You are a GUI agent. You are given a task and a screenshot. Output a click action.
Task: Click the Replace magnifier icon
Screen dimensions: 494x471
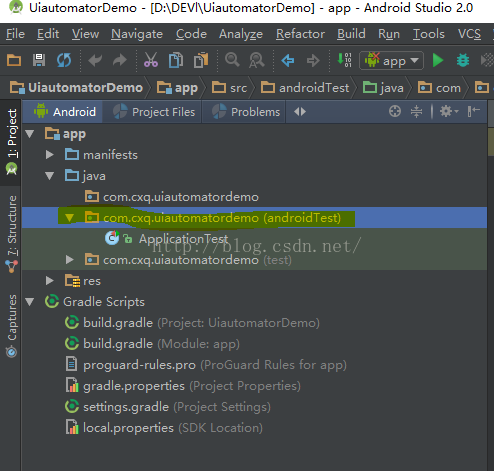pyautogui.click(x=257, y=60)
